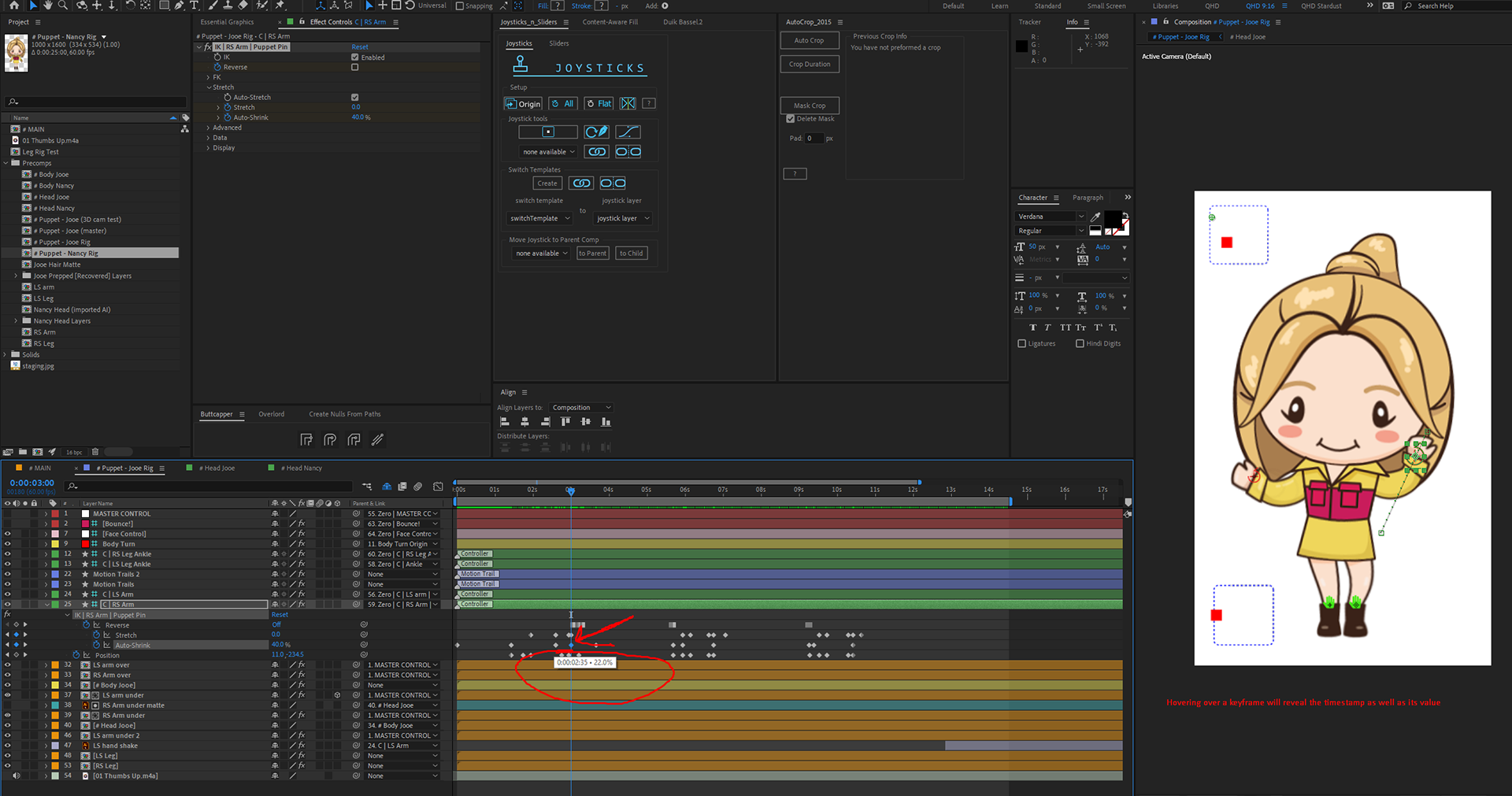Open the Regular font style dropdown
The image size is (1512, 796).
click(1051, 231)
